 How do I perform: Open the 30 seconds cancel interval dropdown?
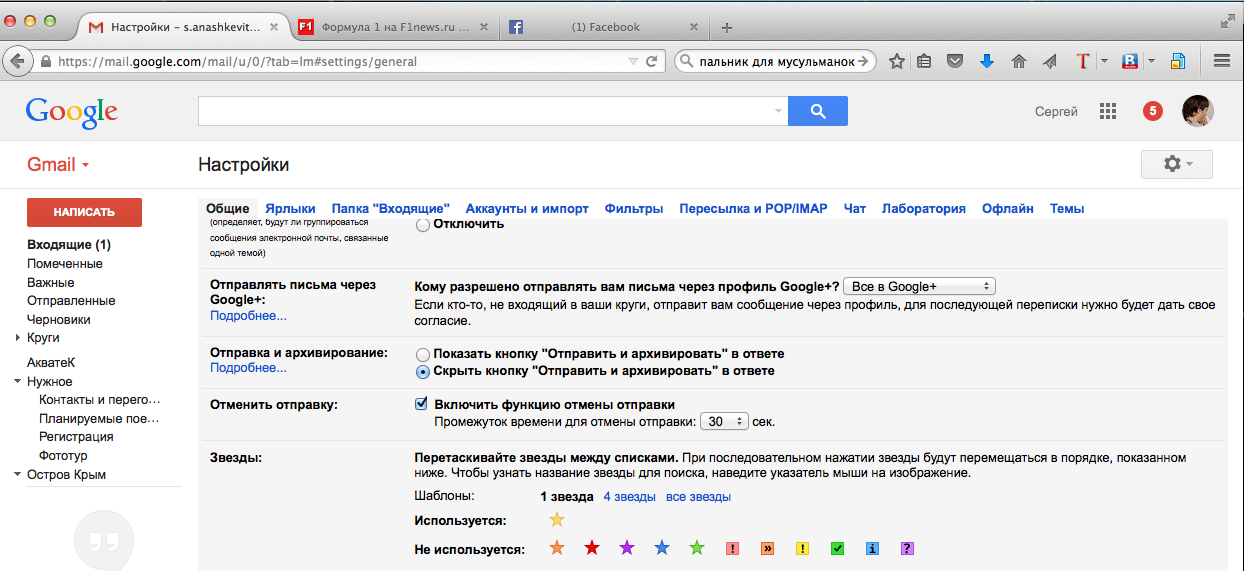click(x=724, y=422)
